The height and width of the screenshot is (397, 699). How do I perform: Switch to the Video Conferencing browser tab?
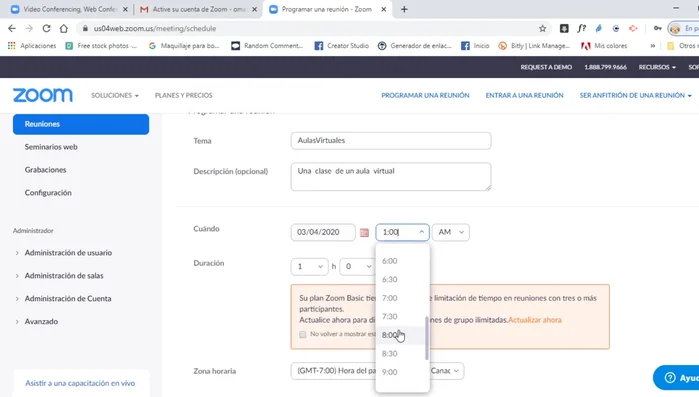pos(69,9)
